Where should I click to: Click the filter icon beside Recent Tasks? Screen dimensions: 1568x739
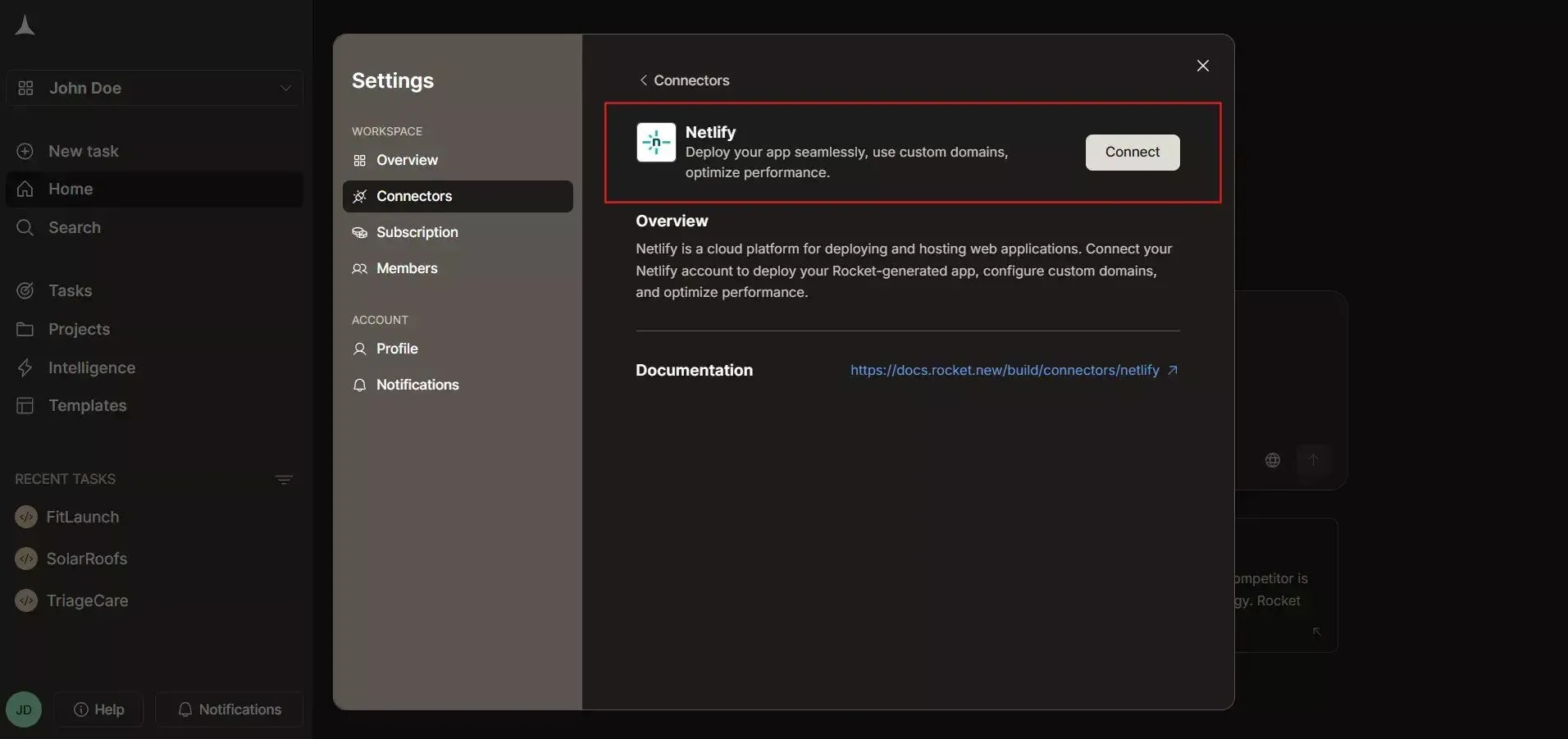(x=284, y=480)
